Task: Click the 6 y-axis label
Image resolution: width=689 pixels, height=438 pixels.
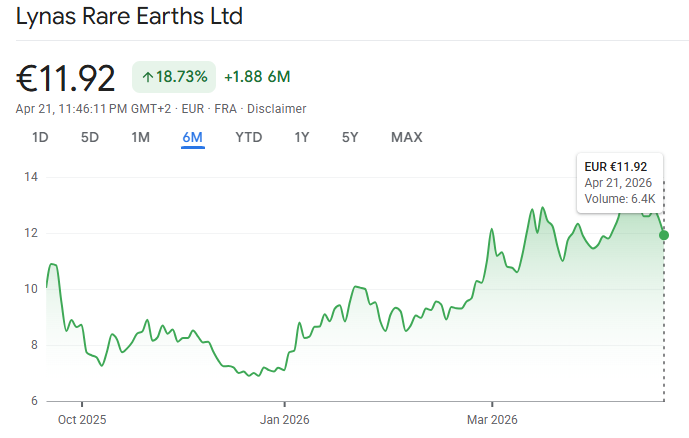Action: 34,401
